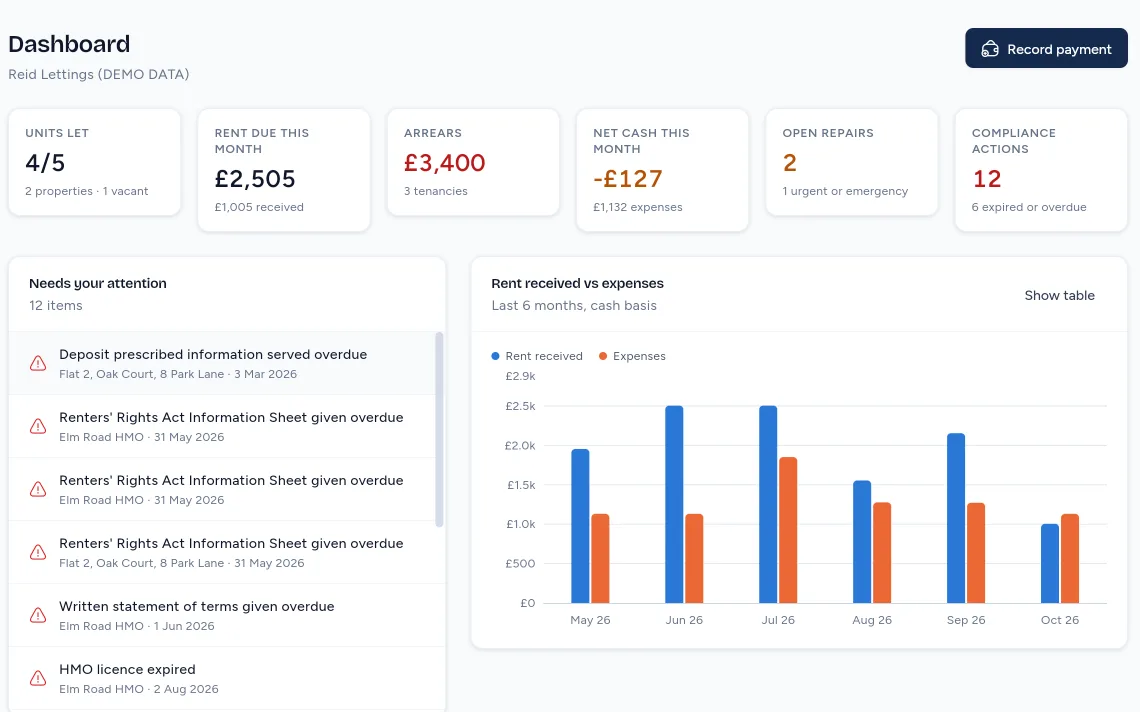Click the orange Expenses legend dot
This screenshot has height=712, width=1140.
coord(603,356)
